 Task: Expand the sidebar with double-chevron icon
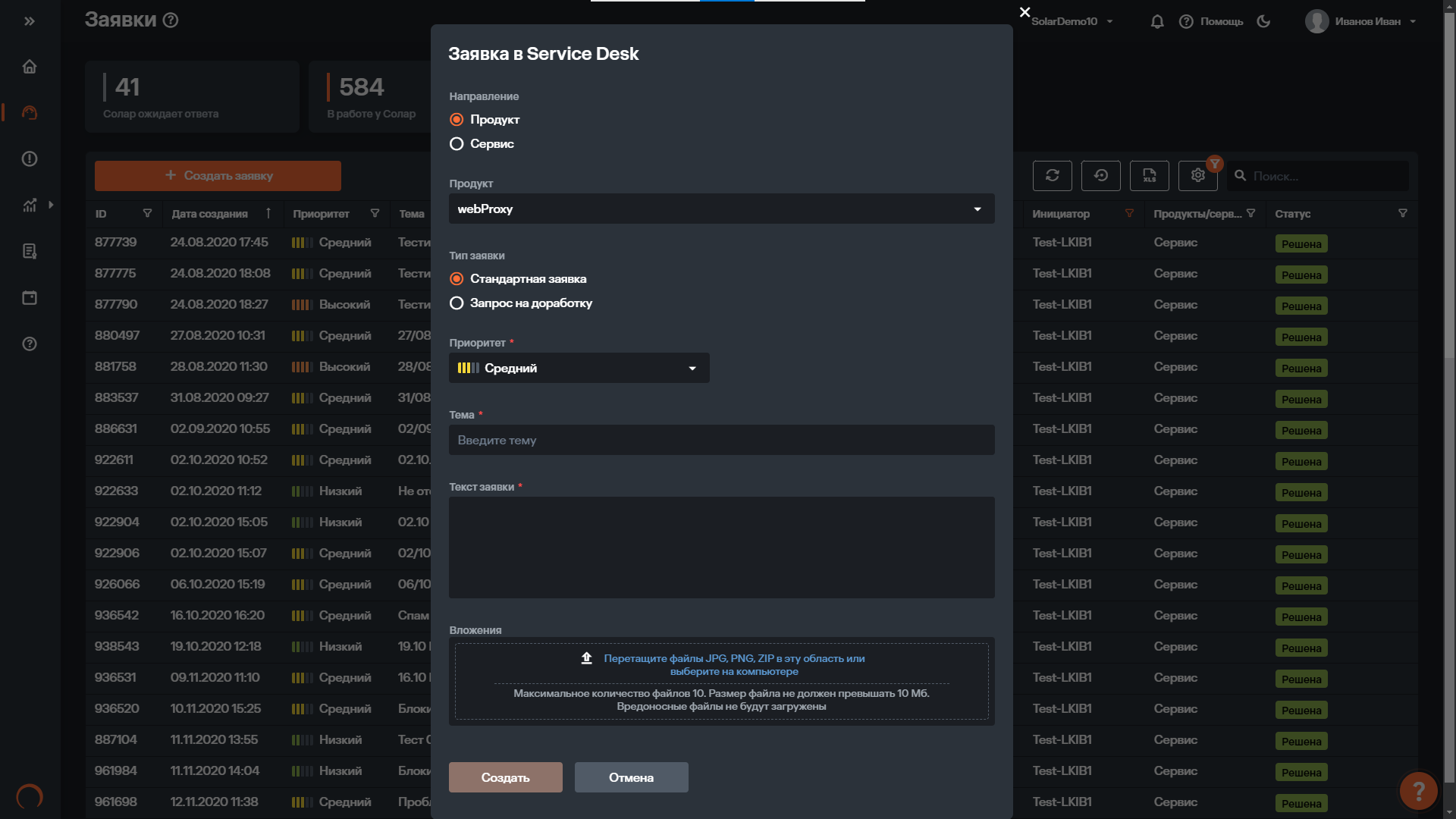[x=30, y=21]
